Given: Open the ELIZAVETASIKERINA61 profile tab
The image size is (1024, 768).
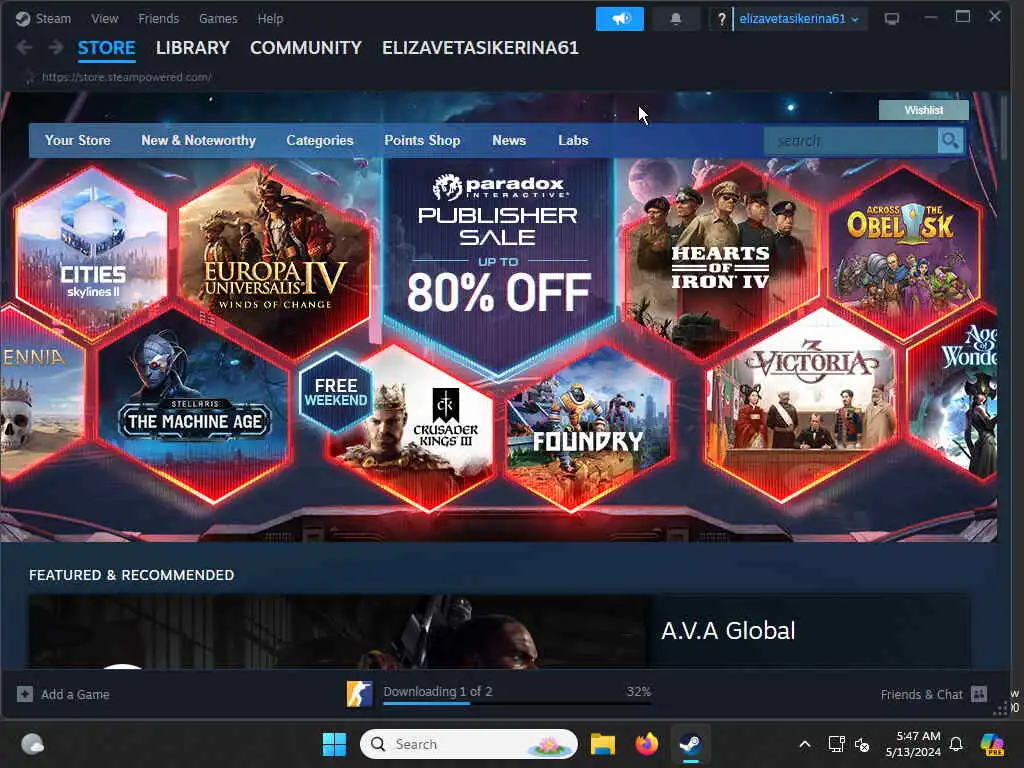Looking at the screenshot, I should pyautogui.click(x=480, y=48).
